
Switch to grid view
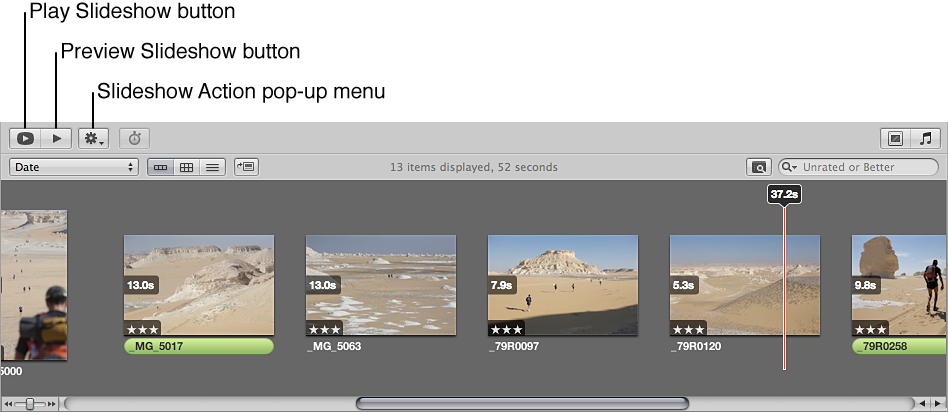pos(187,167)
